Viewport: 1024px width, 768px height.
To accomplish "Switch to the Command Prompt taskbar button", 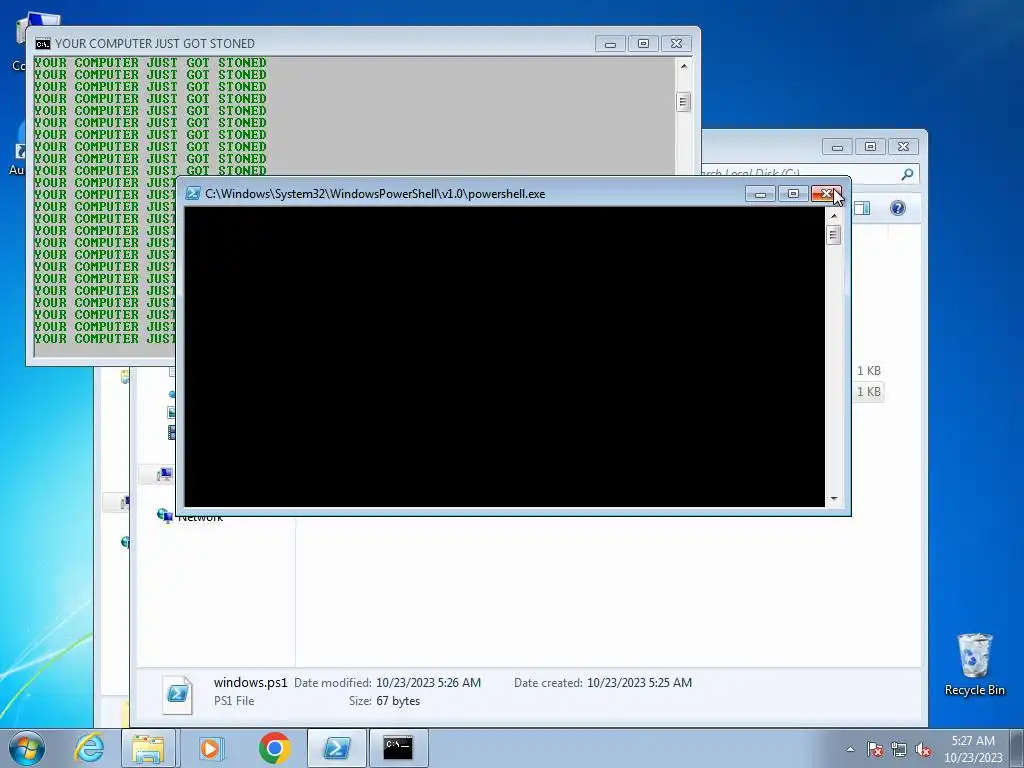I will pyautogui.click(x=398, y=748).
